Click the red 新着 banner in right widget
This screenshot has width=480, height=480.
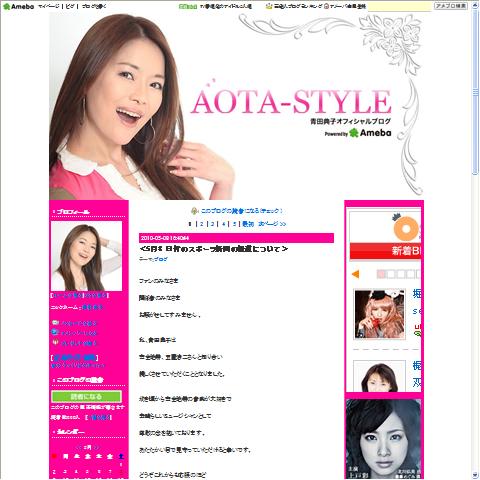coord(385,251)
